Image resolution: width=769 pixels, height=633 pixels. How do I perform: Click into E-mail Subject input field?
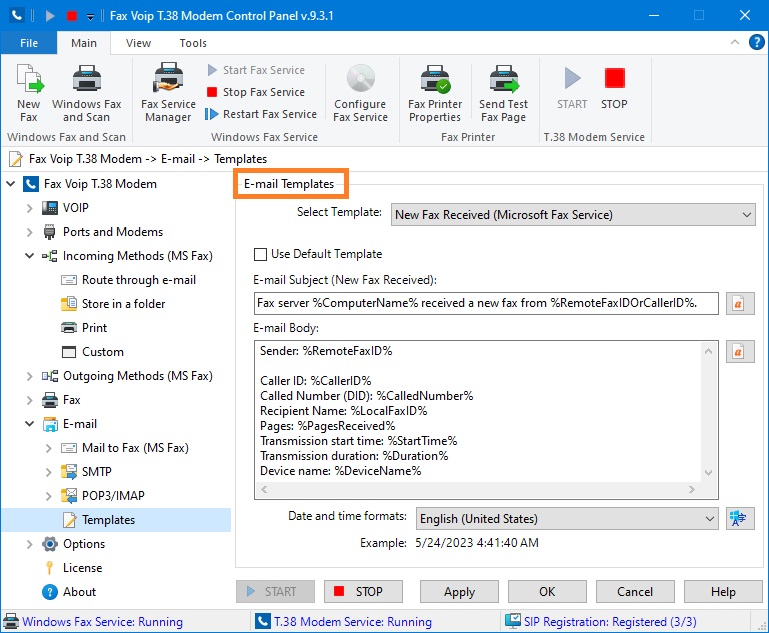tap(486, 304)
